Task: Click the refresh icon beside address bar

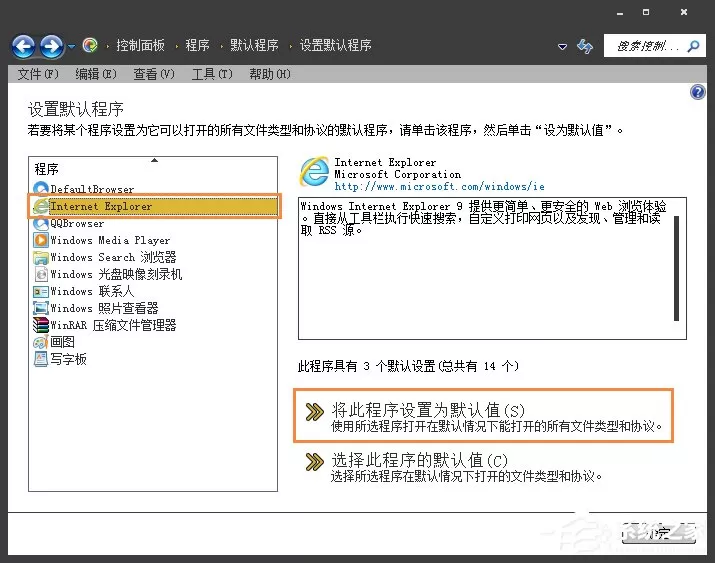Action: pos(585,46)
